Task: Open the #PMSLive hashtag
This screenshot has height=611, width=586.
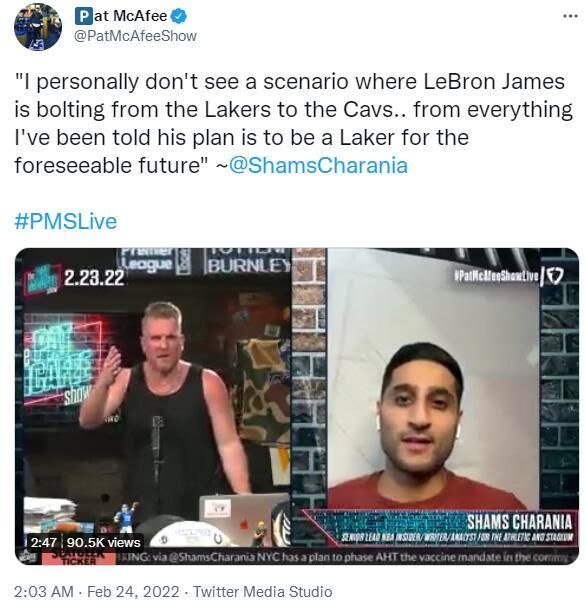Action: (65, 221)
